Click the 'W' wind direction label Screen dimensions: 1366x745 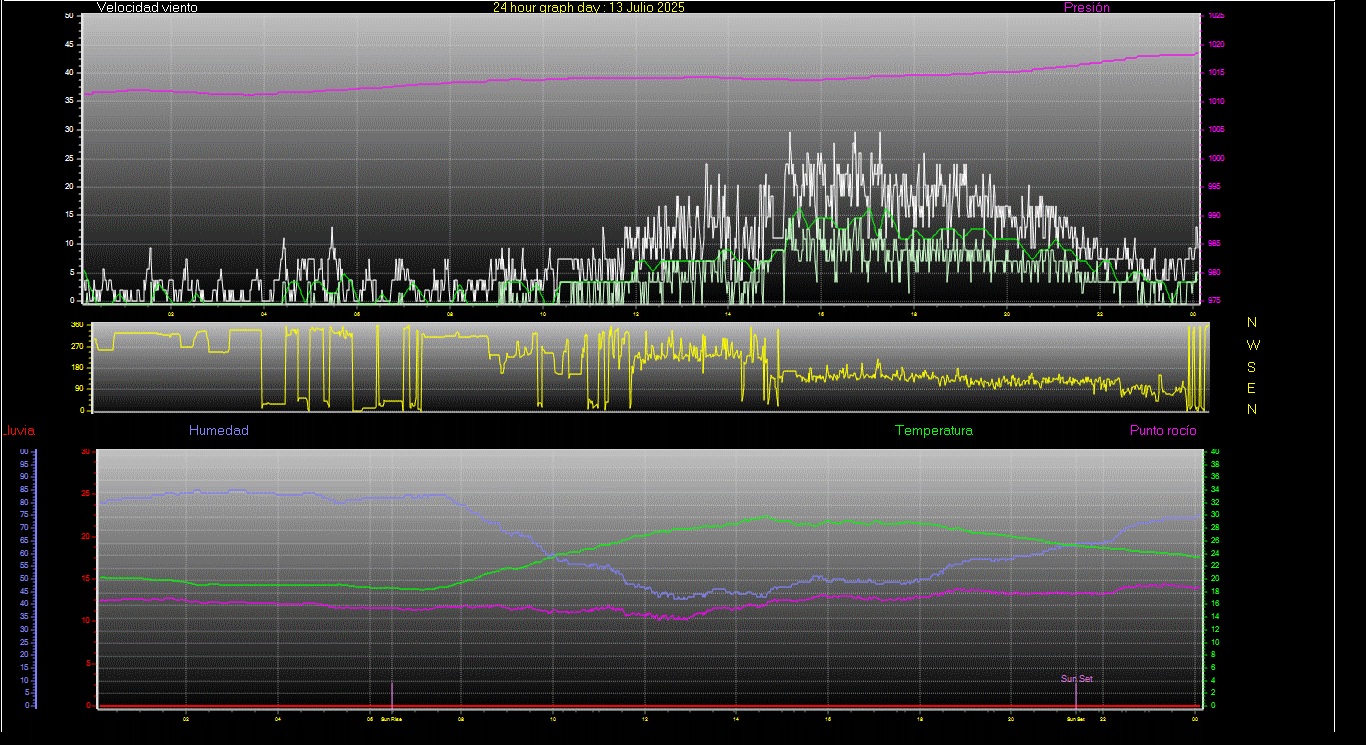(x=1254, y=345)
